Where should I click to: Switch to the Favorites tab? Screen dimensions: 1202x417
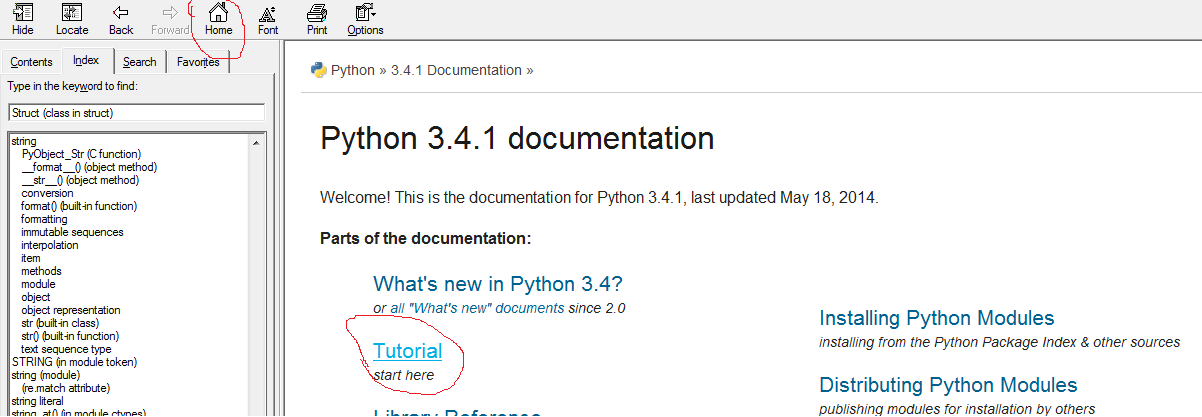198,62
